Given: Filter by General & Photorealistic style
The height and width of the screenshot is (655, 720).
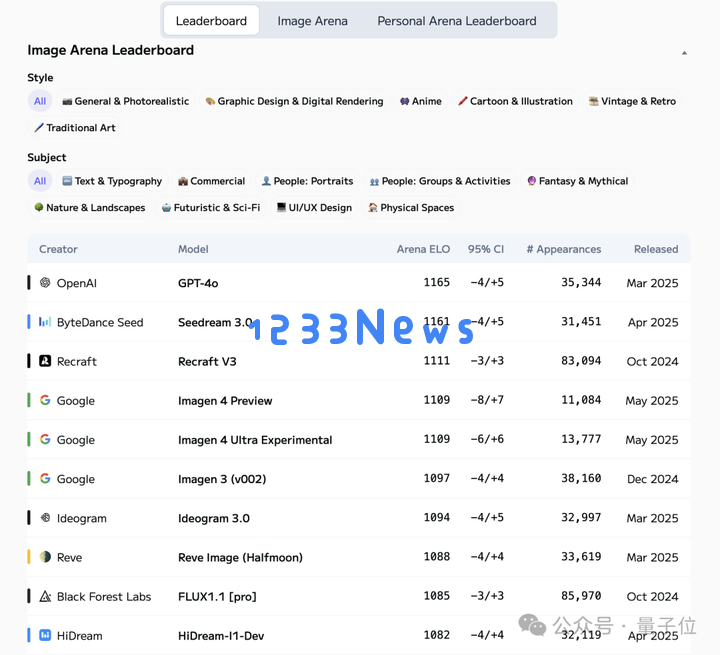Looking at the screenshot, I should coord(126,101).
